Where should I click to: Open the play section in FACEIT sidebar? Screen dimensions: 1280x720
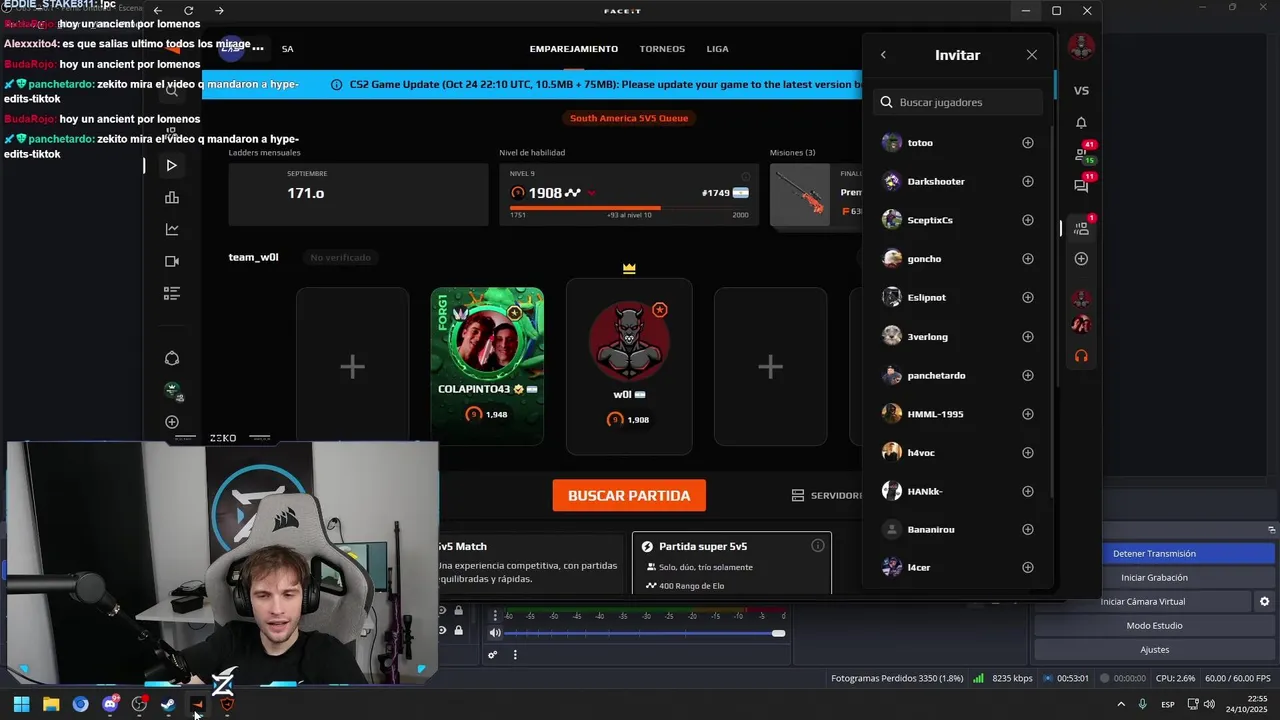point(172,165)
